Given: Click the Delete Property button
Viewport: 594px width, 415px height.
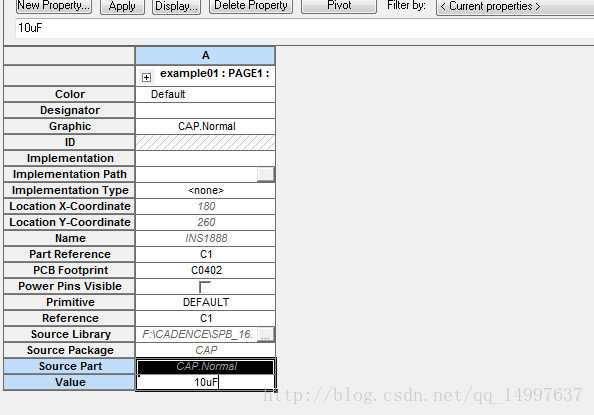Looking at the screenshot, I should [x=251, y=6].
